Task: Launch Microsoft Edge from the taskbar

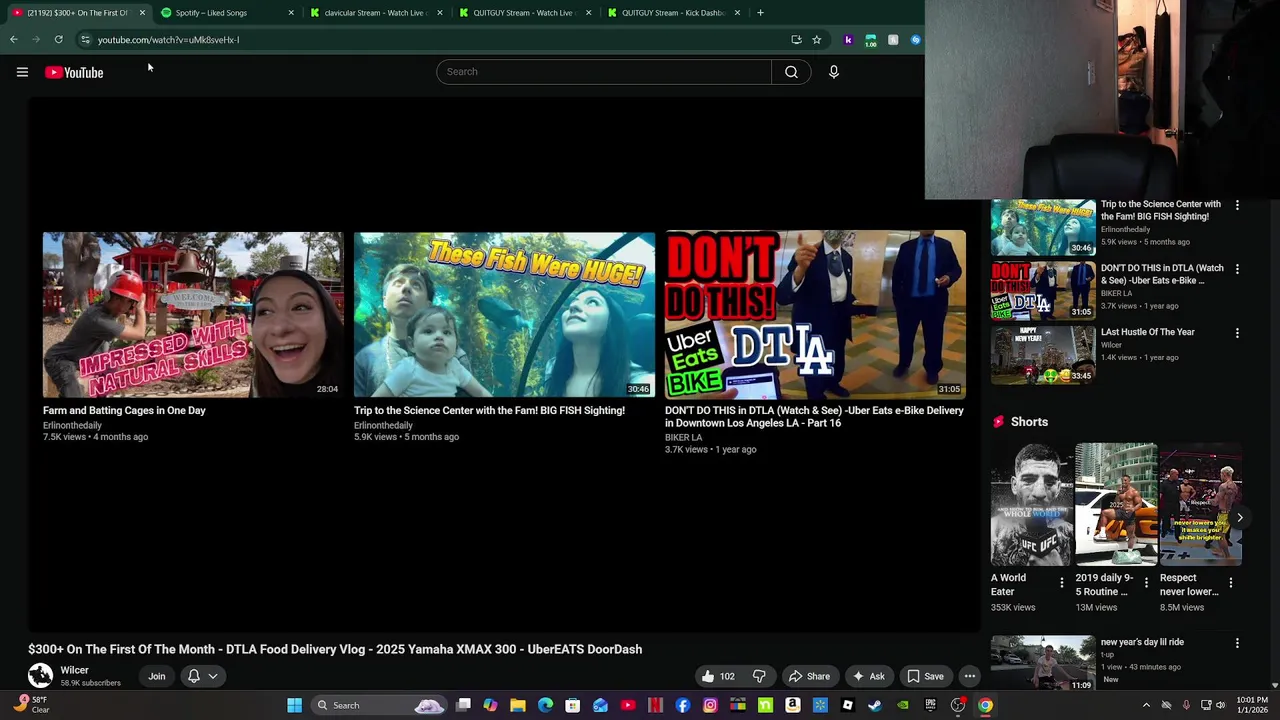Action: [x=545, y=705]
